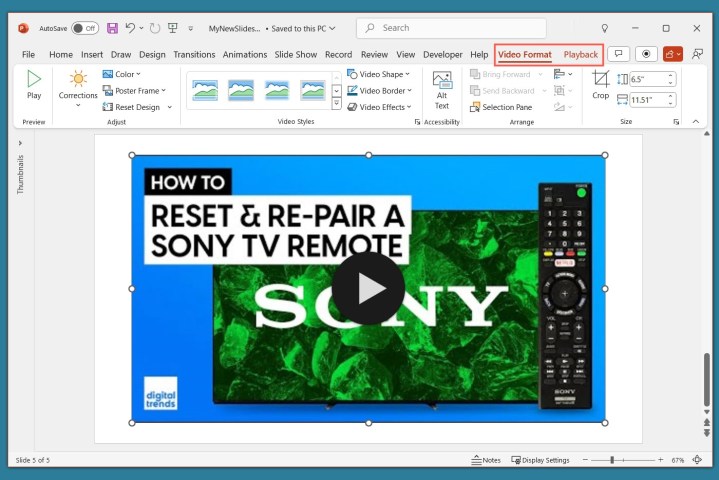This screenshot has height=480, width=719.
Task: Toggle the AutoSave switch
Action: (x=85, y=28)
